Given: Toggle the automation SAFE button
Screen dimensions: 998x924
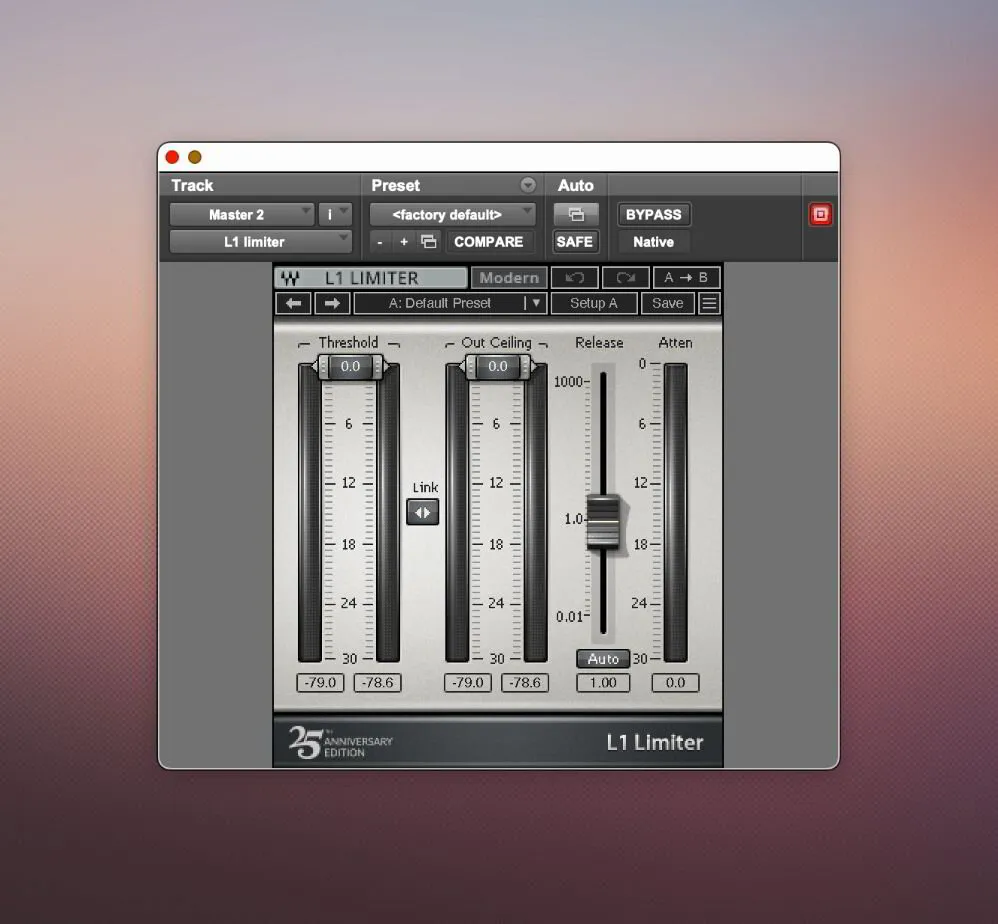Looking at the screenshot, I should click(x=575, y=242).
